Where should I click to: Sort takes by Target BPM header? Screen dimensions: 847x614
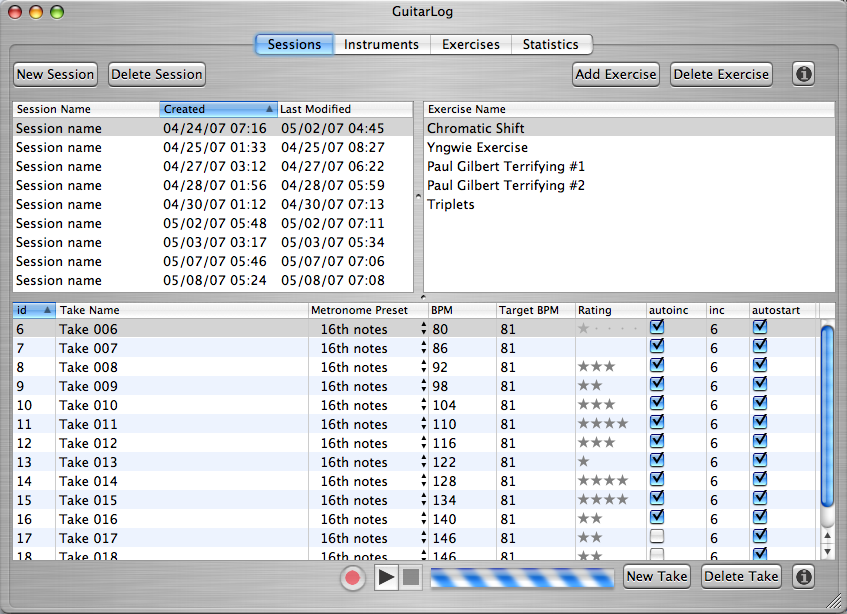[536, 310]
